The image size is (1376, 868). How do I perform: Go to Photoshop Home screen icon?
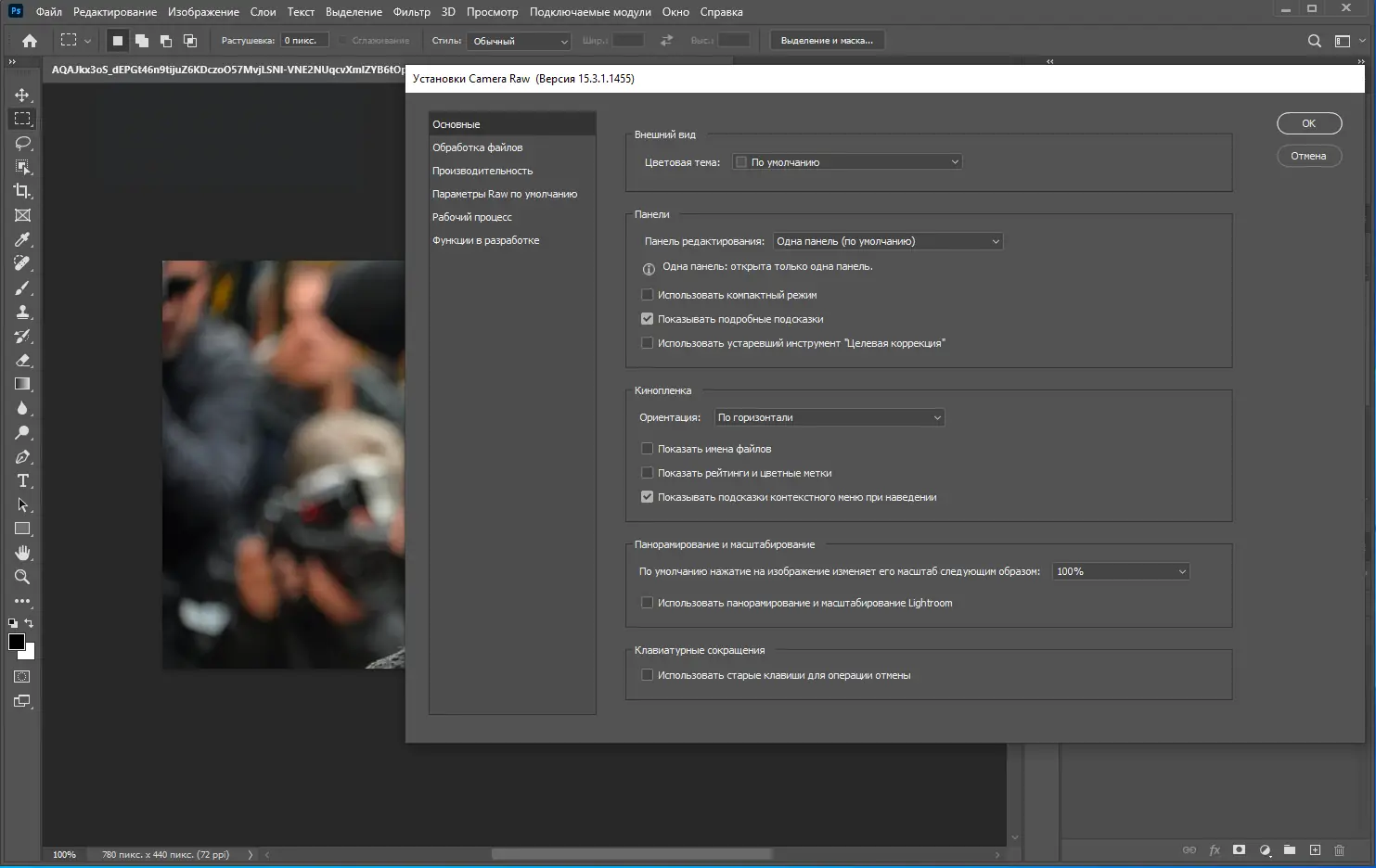30,41
